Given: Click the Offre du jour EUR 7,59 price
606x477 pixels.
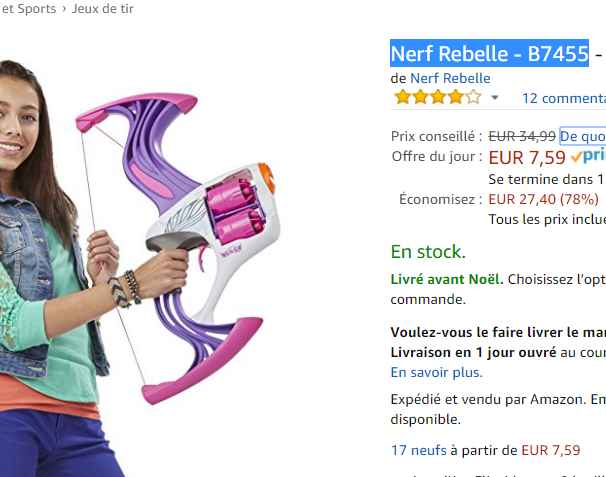Looking at the screenshot, I should pos(527,157).
